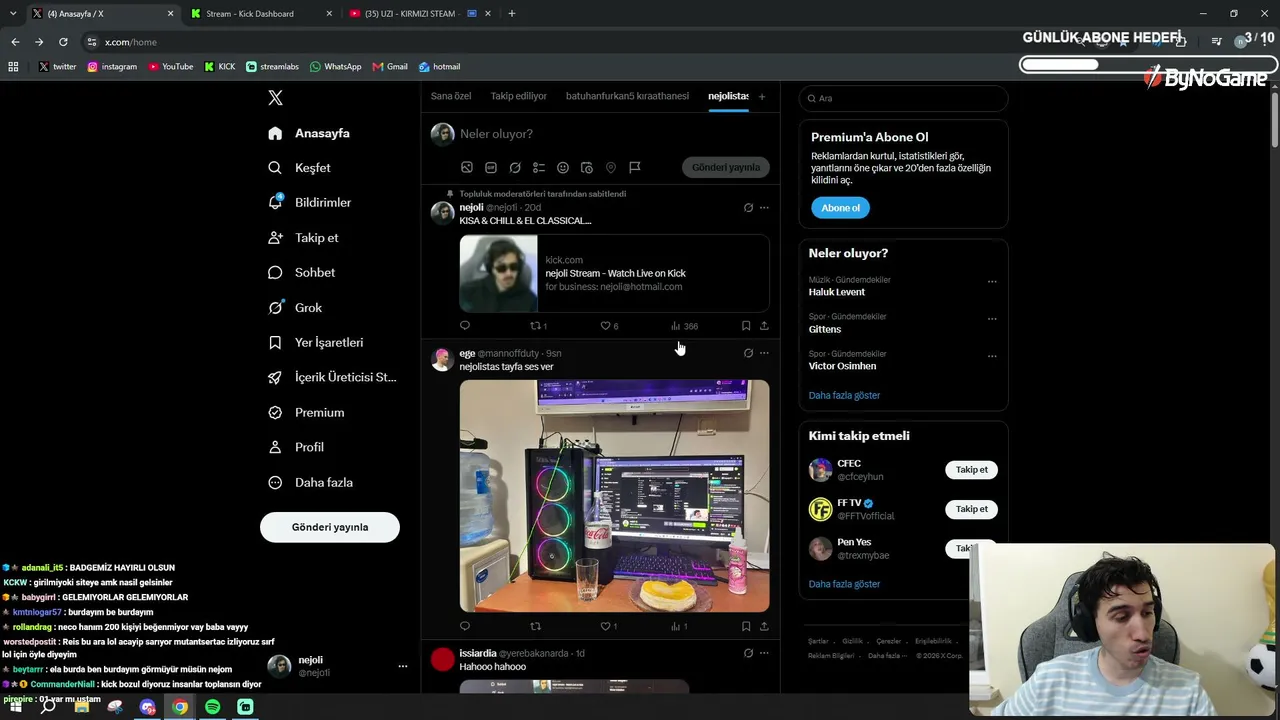The image size is (1280, 720).
Task: Reply to nejoli's pinned post
Action: tap(465, 326)
